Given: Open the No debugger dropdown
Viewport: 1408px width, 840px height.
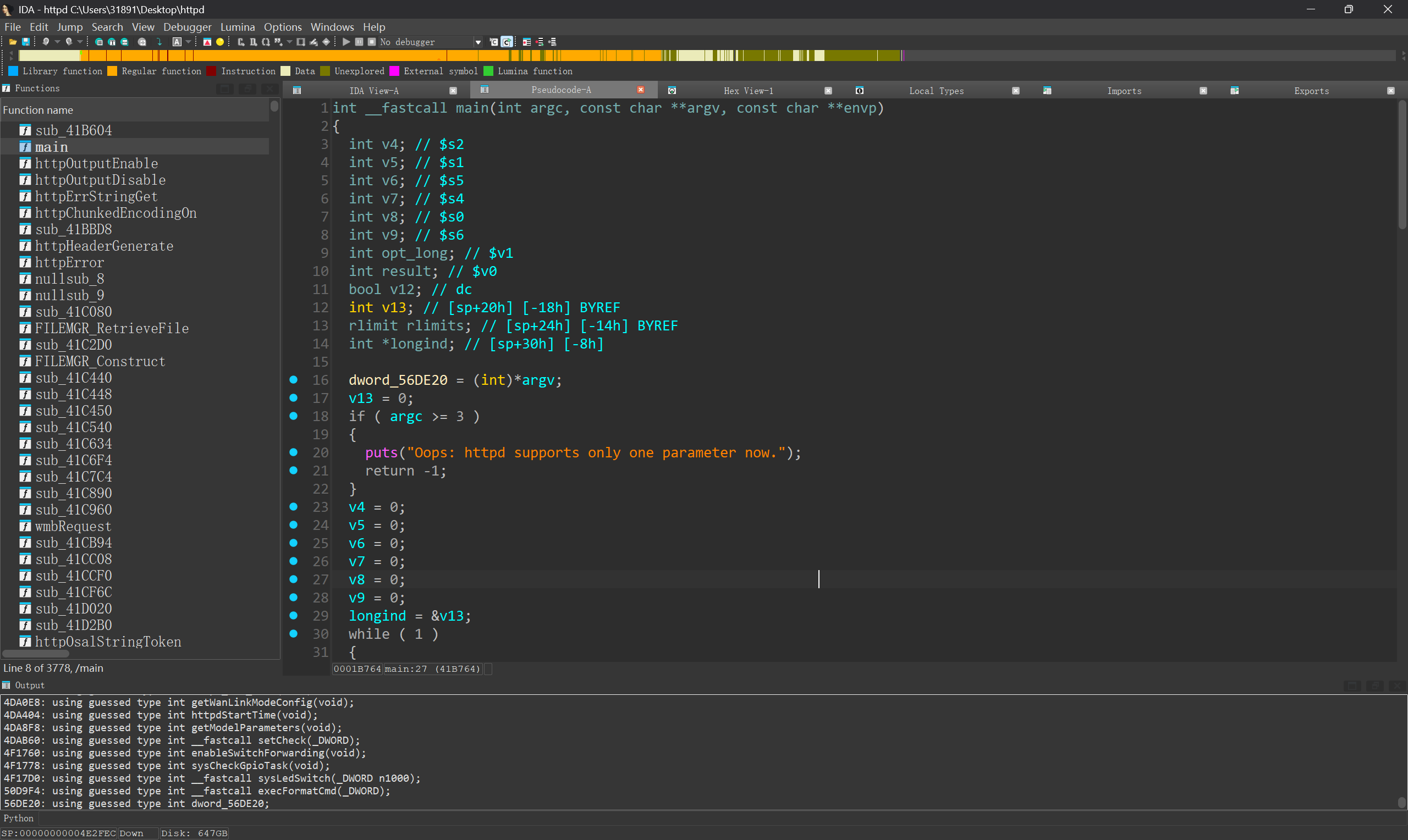Looking at the screenshot, I should [478, 42].
